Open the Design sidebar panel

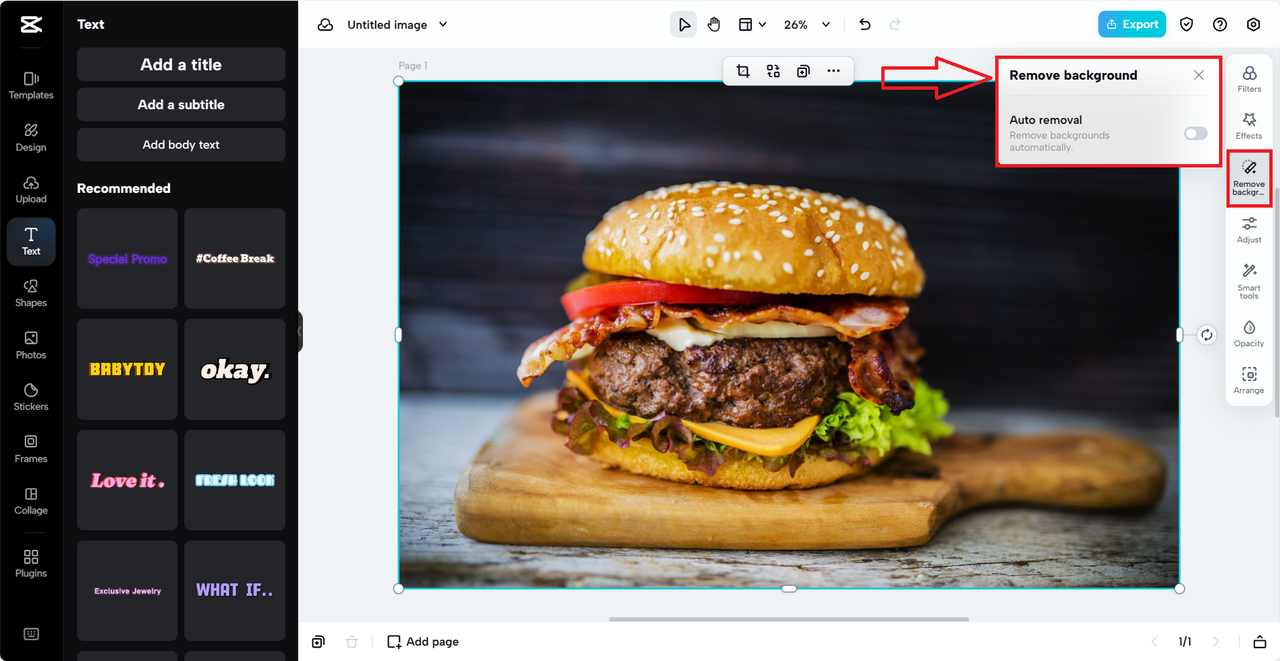[x=31, y=137]
